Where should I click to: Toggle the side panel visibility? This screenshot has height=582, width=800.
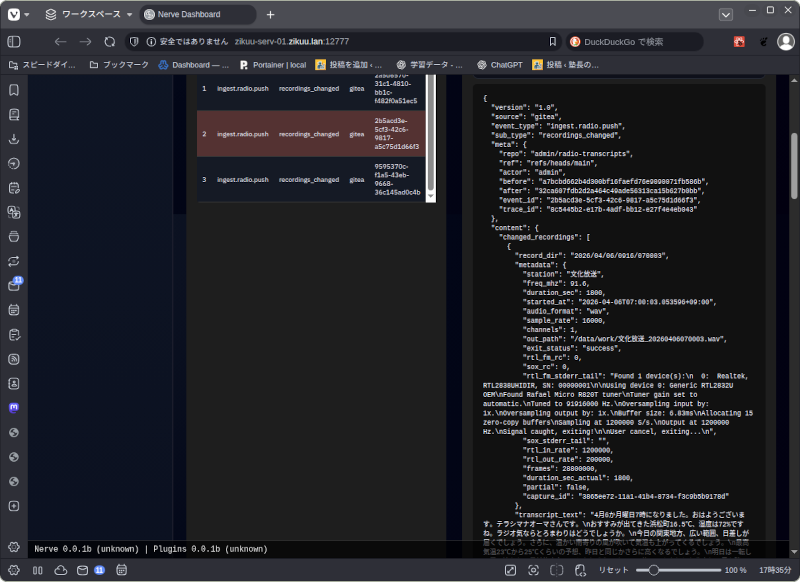14,42
